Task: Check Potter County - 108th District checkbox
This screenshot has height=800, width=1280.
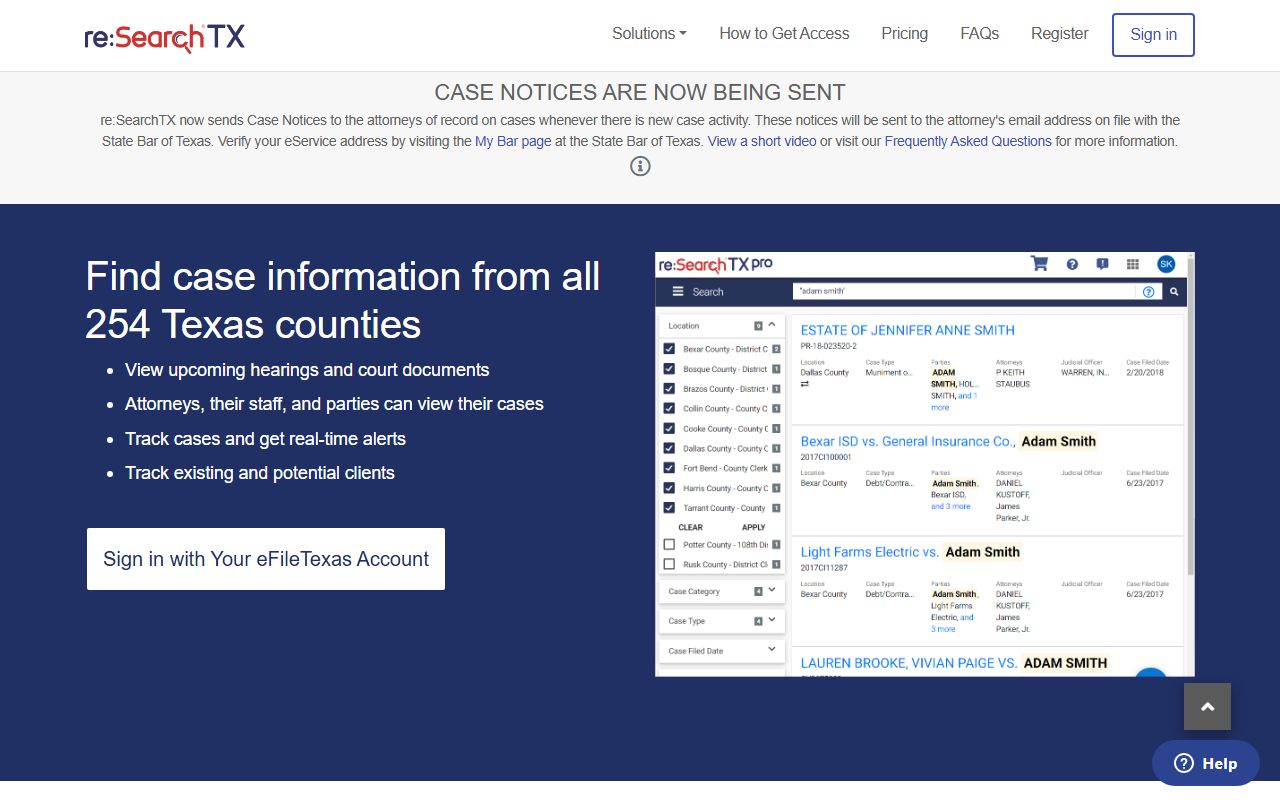Action: click(669, 545)
